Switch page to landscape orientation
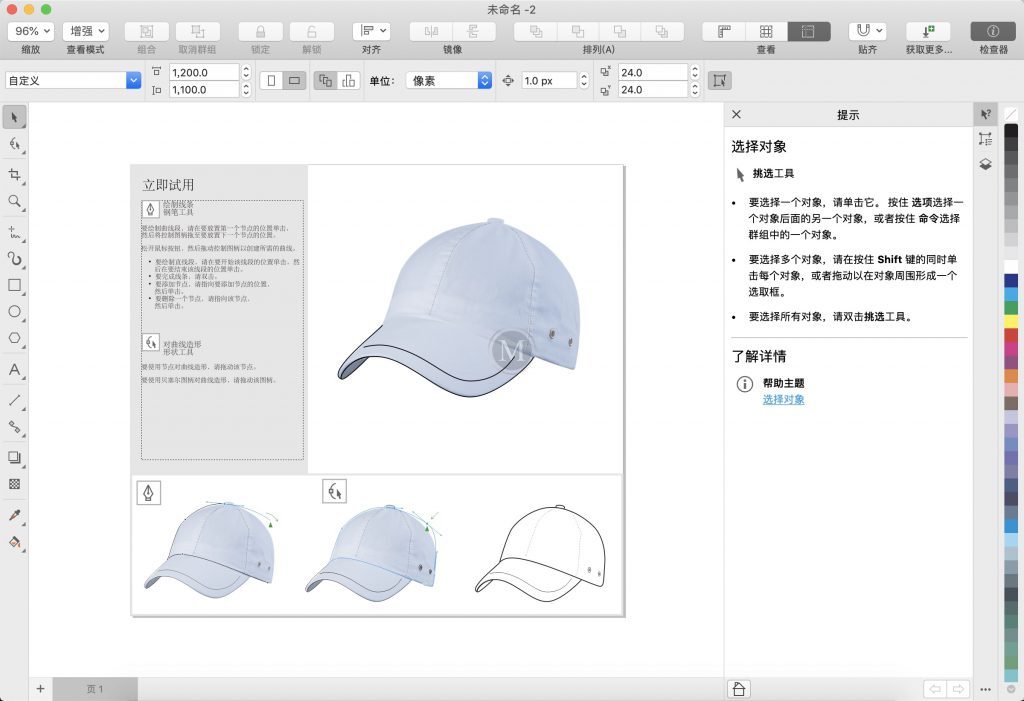The image size is (1024, 701). tap(294, 81)
